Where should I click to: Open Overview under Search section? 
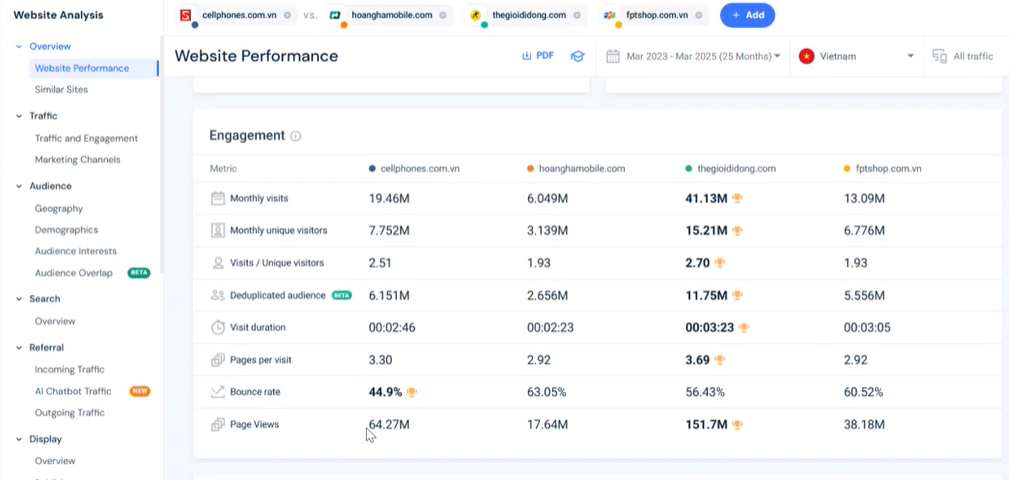[55, 321]
